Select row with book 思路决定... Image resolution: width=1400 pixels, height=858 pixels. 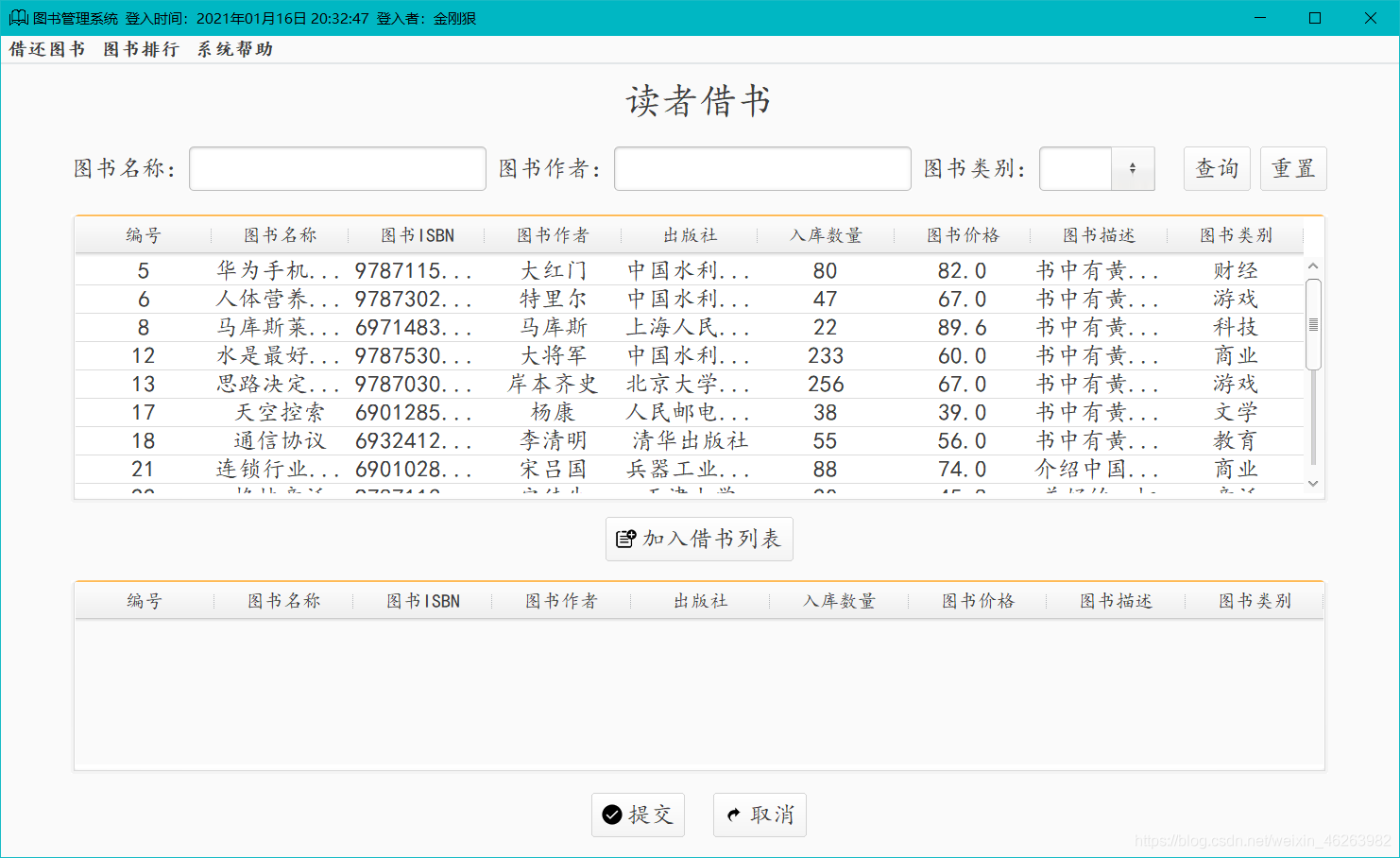(x=690, y=384)
